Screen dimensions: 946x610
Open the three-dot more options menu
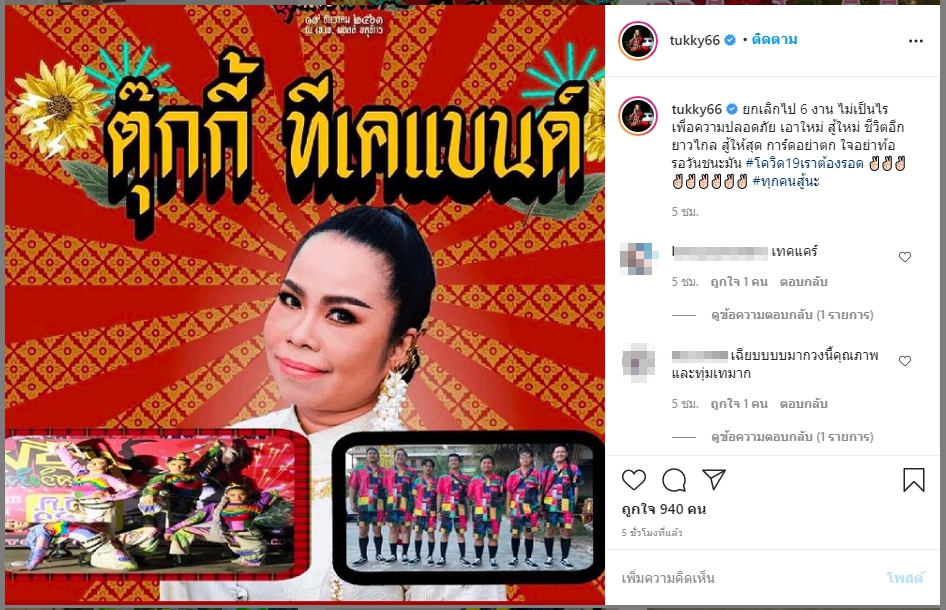tap(915, 41)
